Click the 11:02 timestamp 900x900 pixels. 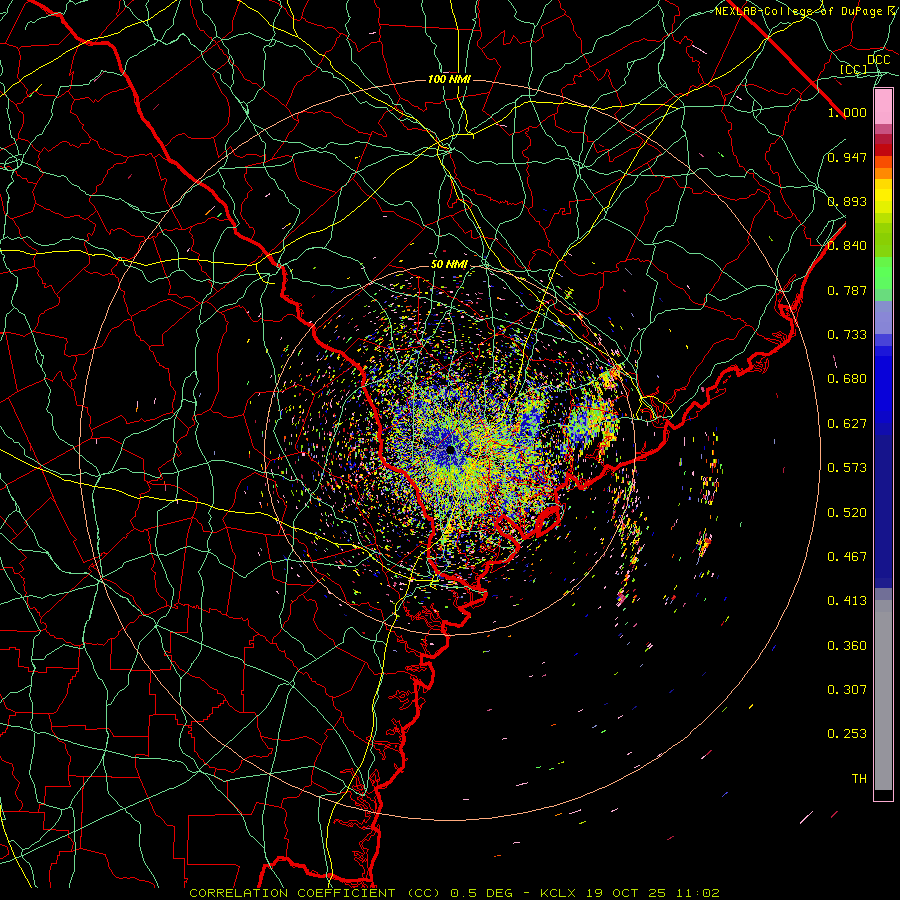(697, 893)
